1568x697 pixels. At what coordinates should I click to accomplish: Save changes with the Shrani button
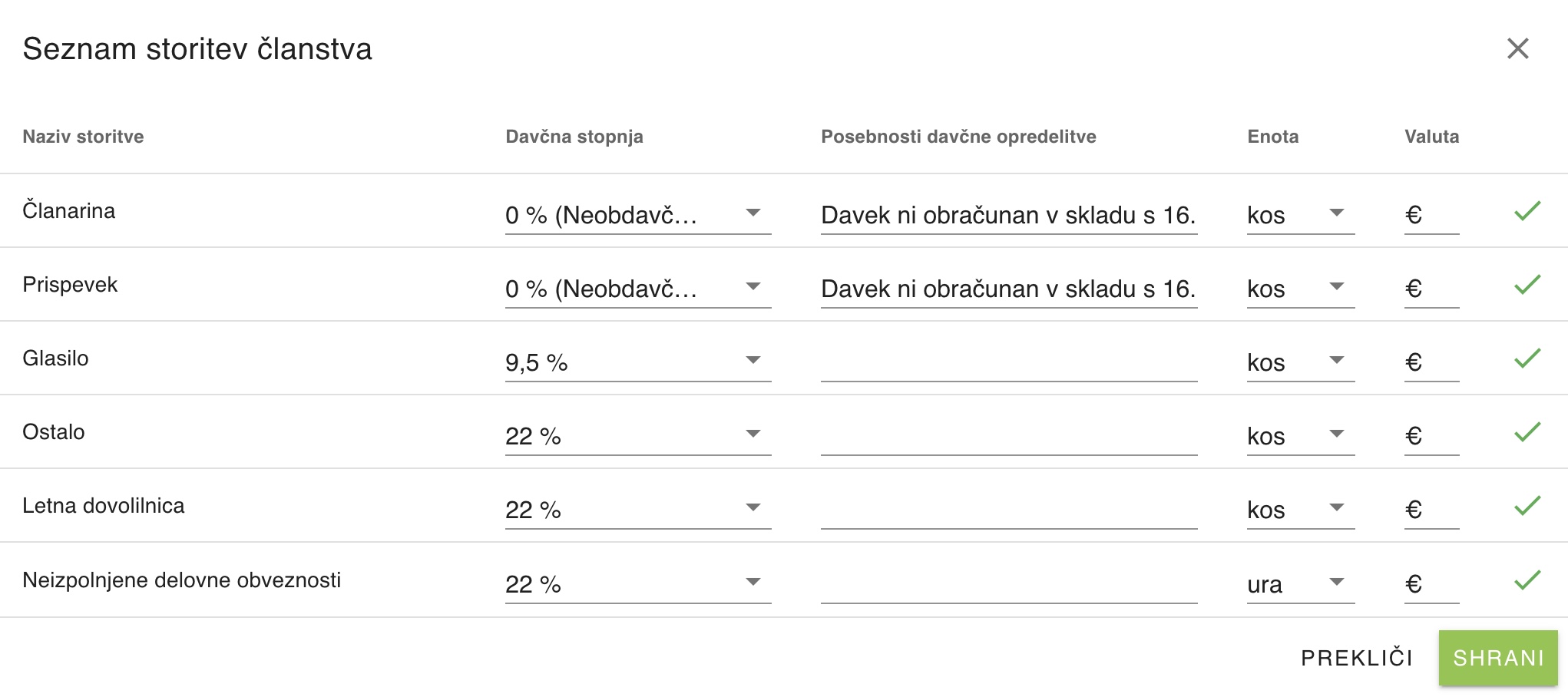pyautogui.click(x=1498, y=658)
